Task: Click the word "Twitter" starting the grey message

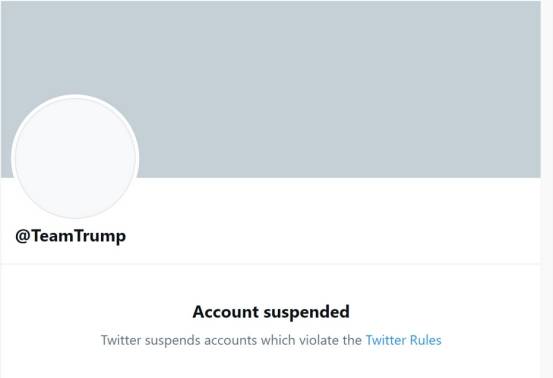Action: point(121,340)
